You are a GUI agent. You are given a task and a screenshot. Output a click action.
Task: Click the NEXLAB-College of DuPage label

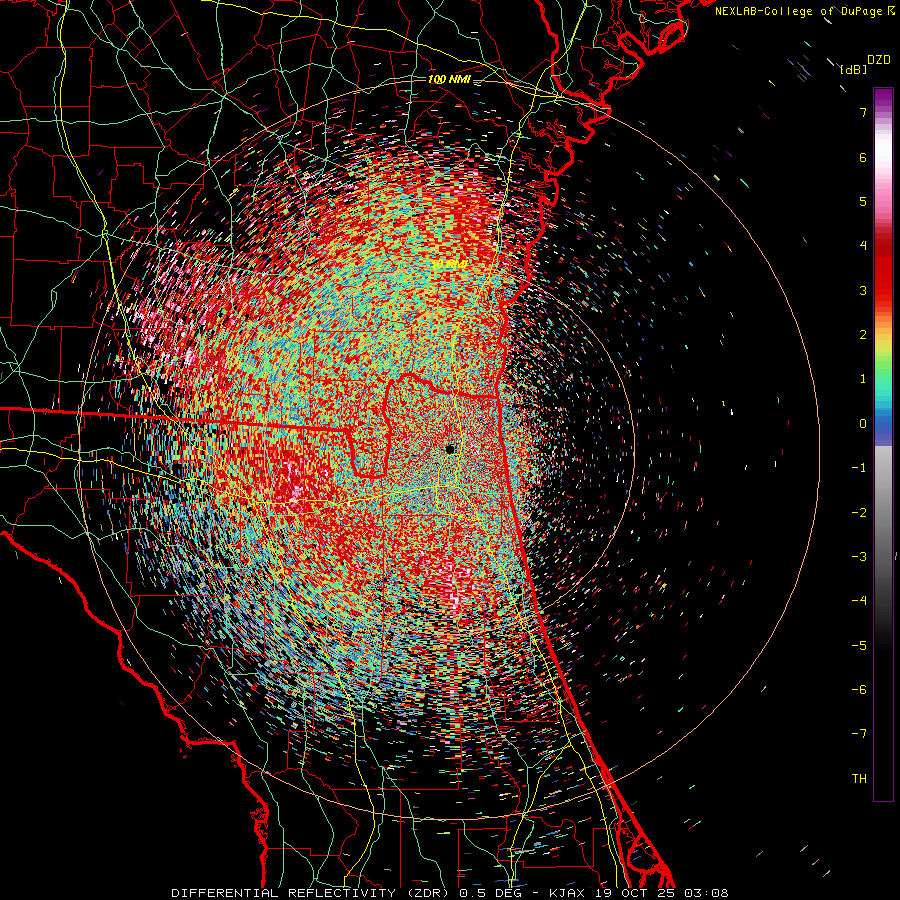coord(804,11)
